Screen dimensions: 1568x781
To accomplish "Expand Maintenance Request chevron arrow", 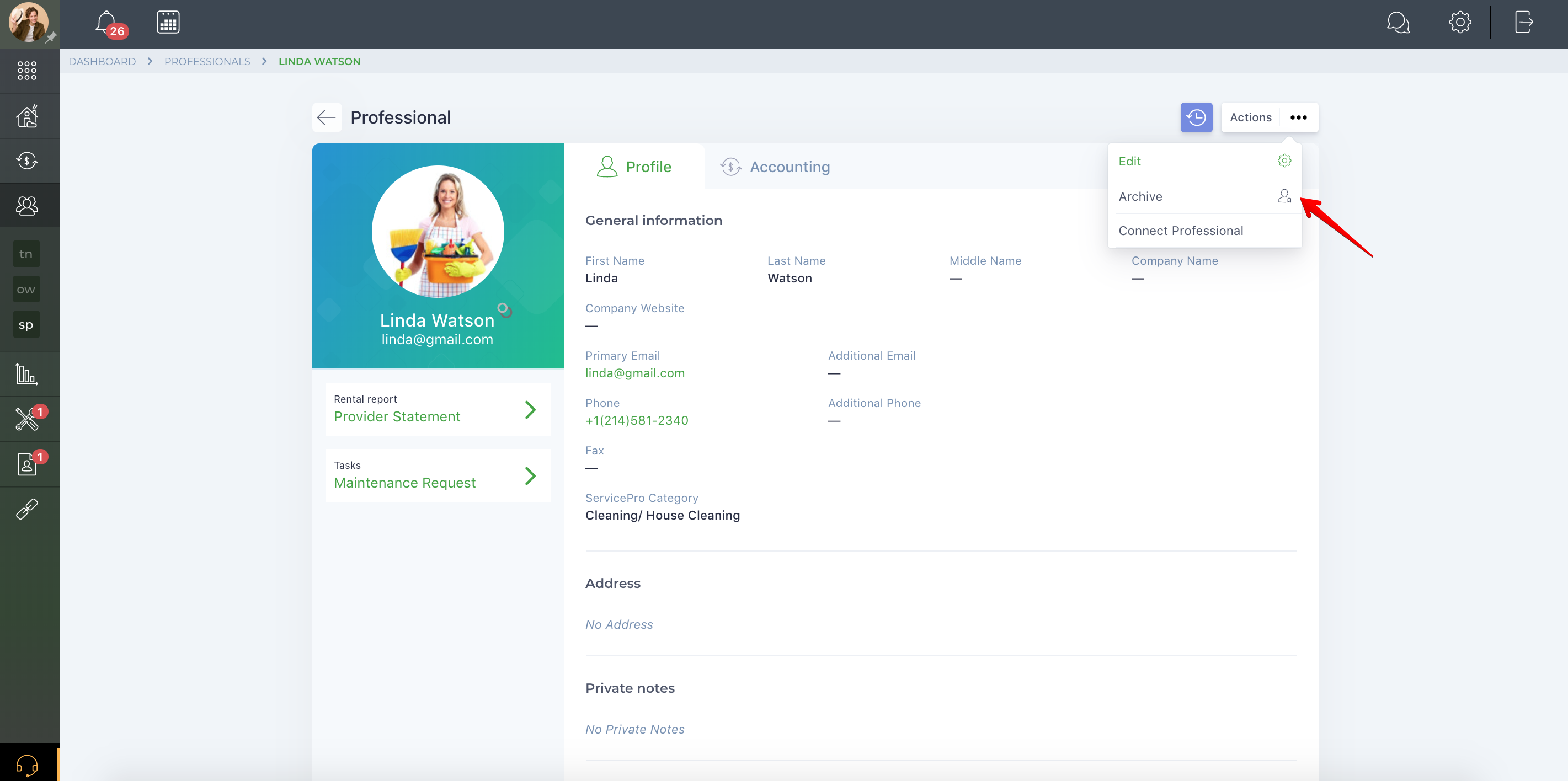I will click(530, 476).
